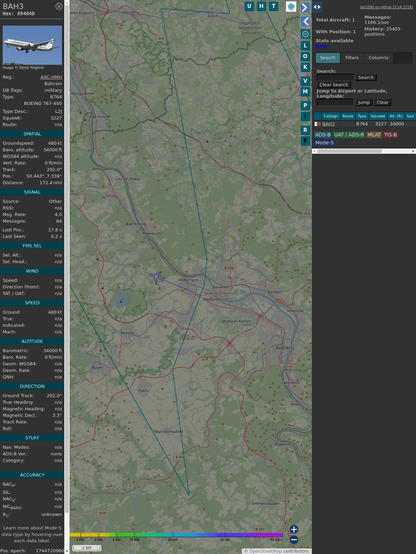Toggle TIS-B source legend filter

(390, 135)
